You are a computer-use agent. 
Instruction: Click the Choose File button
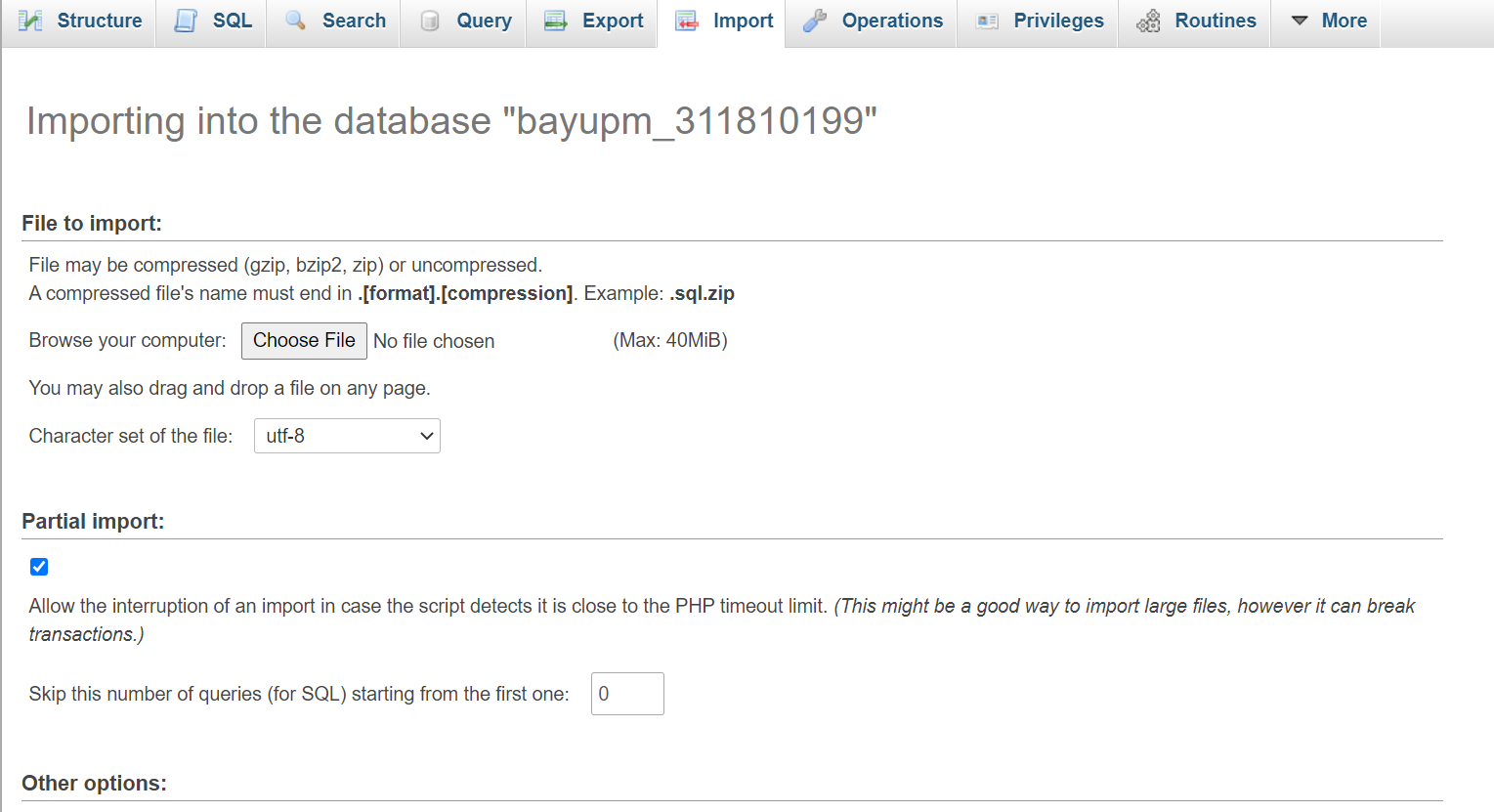point(303,340)
